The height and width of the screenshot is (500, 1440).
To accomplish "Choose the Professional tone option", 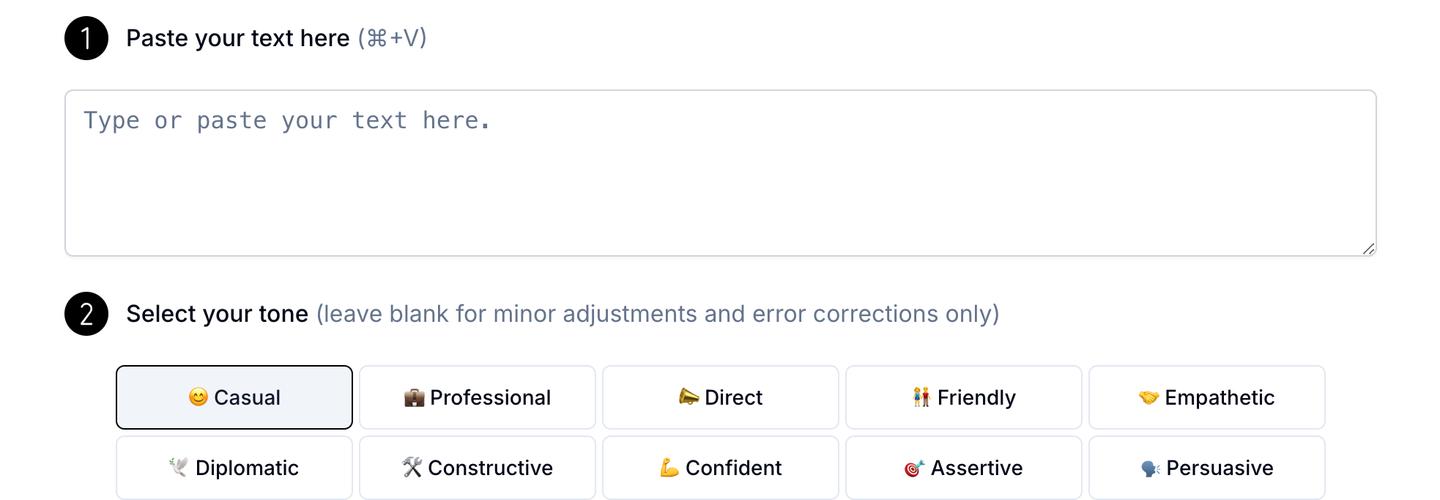I will pos(477,397).
